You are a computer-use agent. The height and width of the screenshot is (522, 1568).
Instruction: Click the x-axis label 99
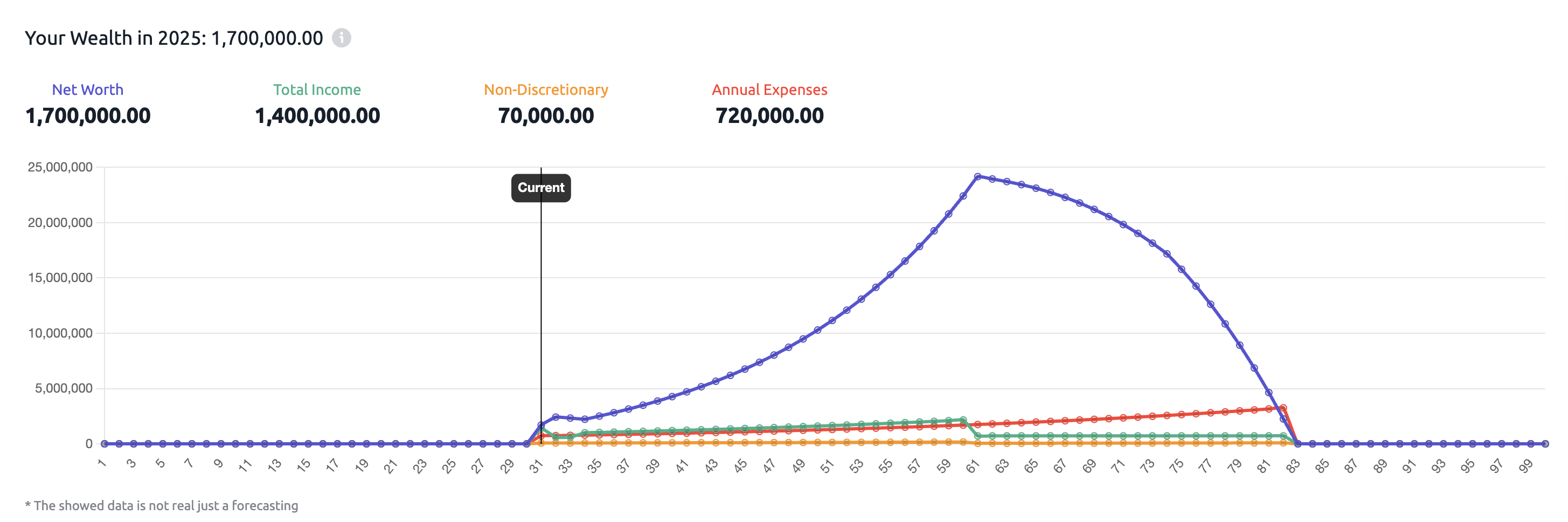[x=1525, y=466]
